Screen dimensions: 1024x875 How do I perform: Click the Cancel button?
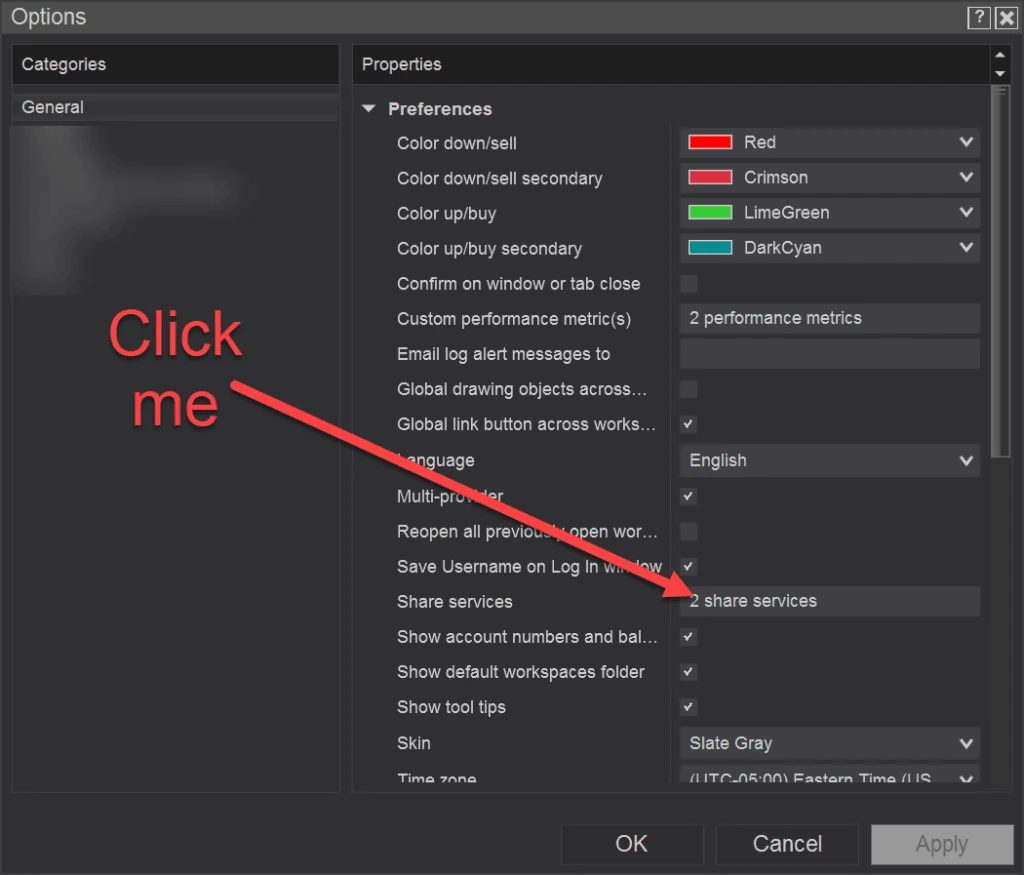787,844
